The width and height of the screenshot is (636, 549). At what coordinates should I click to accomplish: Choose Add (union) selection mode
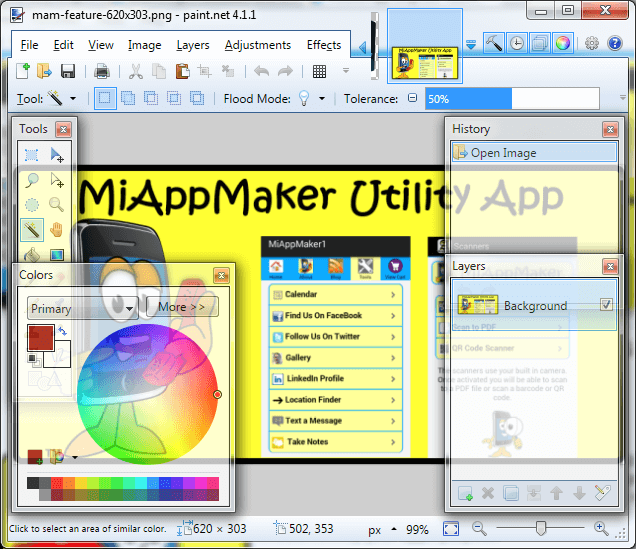(128, 99)
